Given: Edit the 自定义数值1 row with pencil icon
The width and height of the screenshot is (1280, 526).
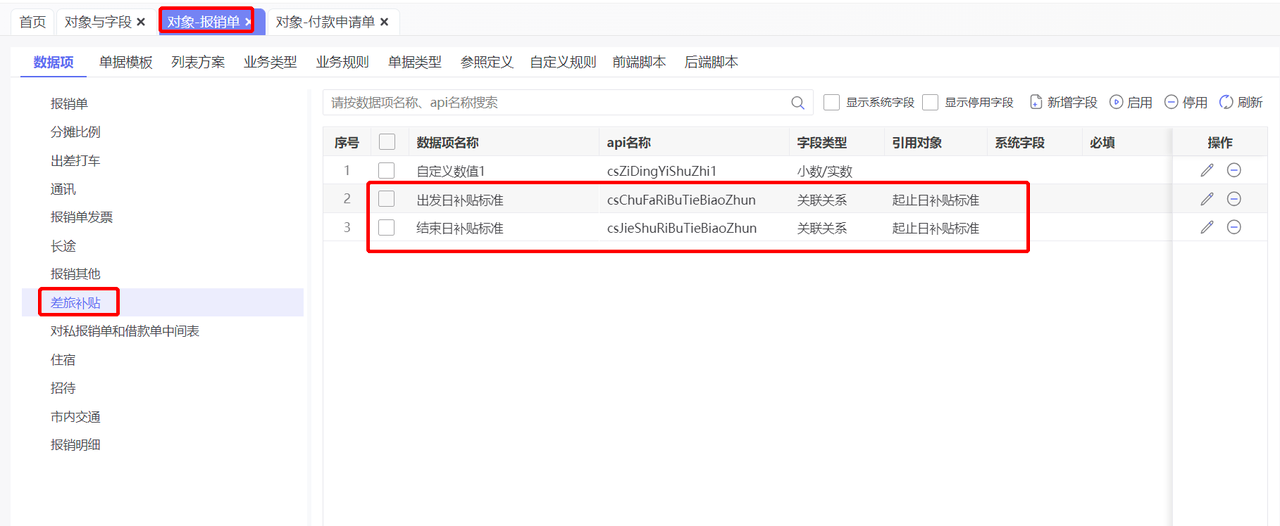Looking at the screenshot, I should 1207,171.
